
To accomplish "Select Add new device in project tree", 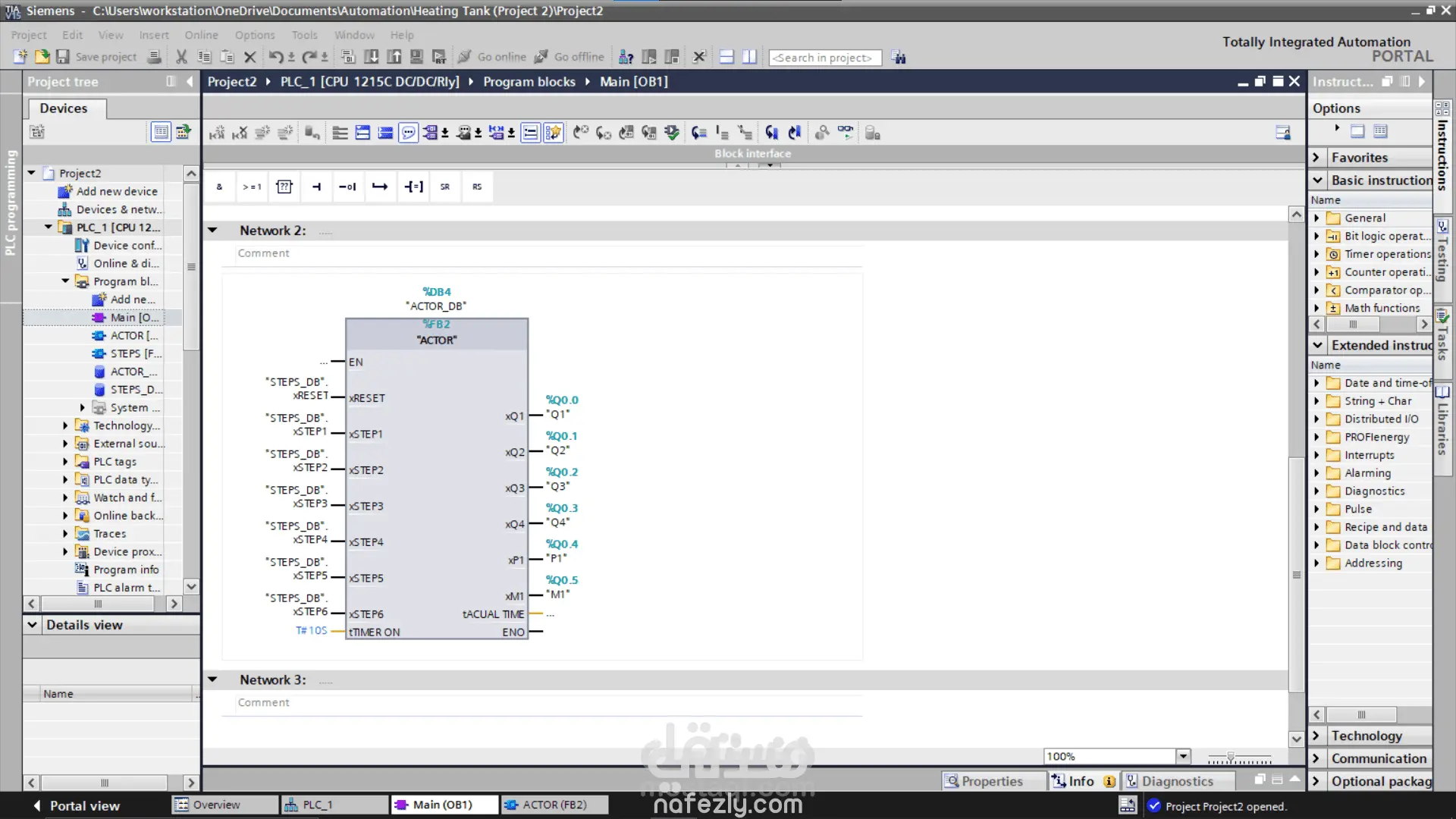I will (108, 192).
